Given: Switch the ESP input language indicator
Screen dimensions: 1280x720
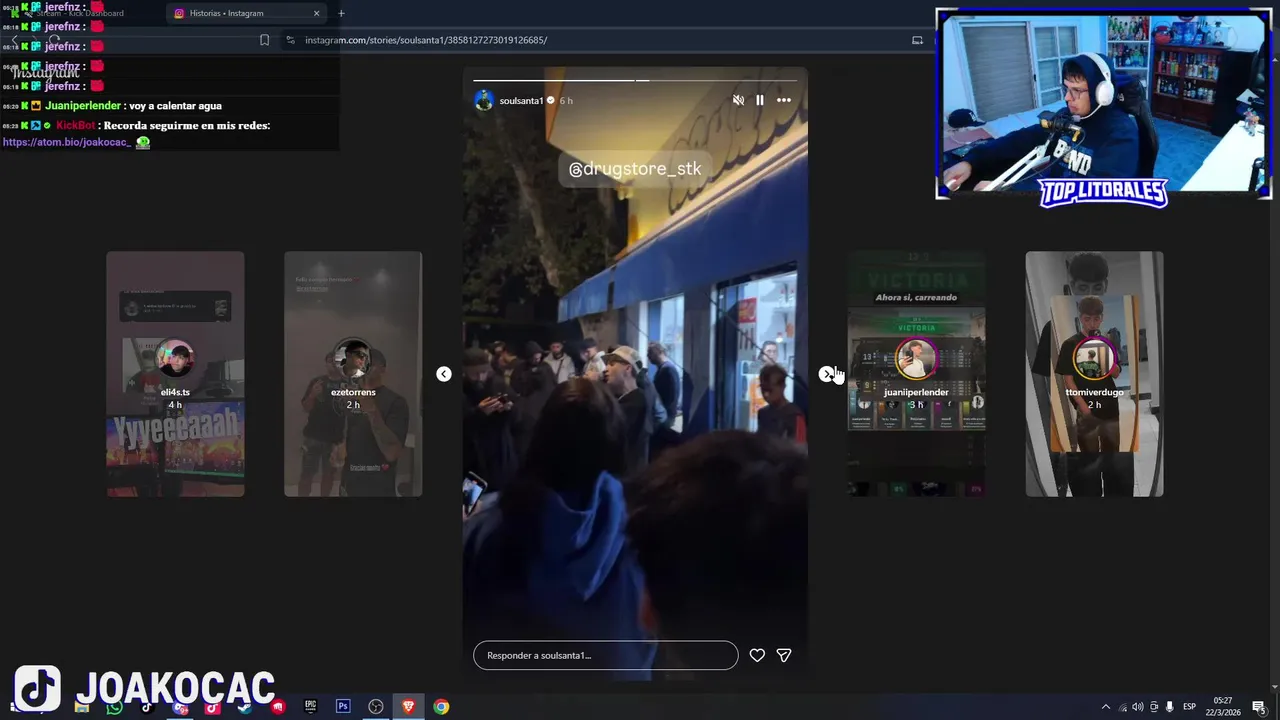Looking at the screenshot, I should 1190,707.
